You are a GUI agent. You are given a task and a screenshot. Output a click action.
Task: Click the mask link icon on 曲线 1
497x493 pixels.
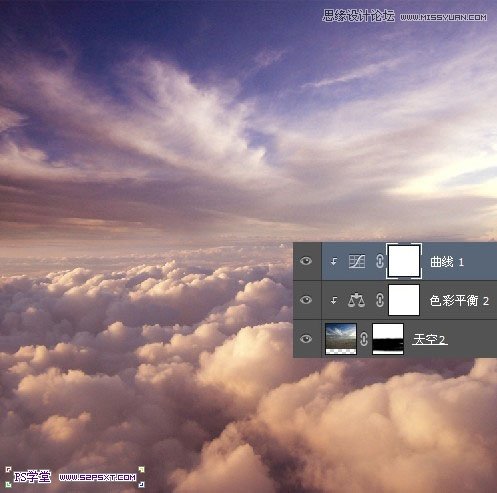click(x=380, y=261)
